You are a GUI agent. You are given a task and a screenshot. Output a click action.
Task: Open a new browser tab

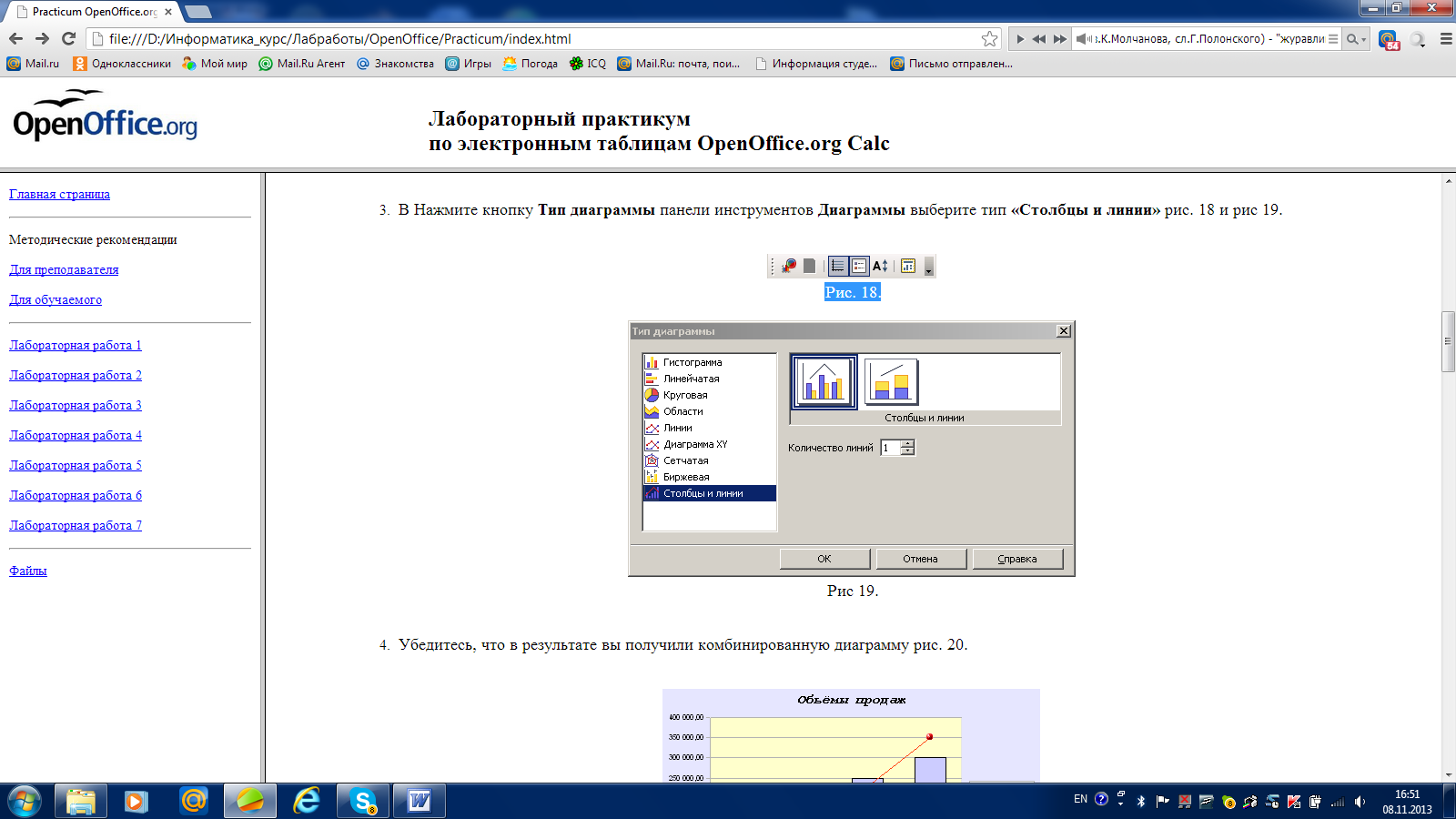pyautogui.click(x=198, y=12)
